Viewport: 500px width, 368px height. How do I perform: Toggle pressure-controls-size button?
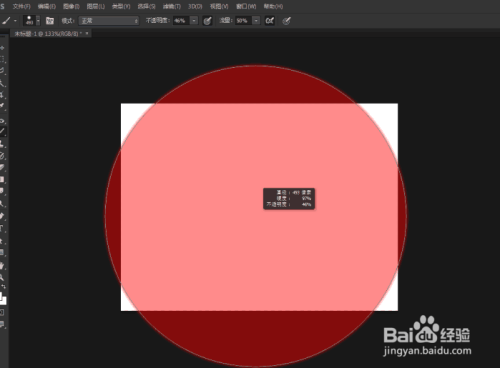(x=287, y=21)
